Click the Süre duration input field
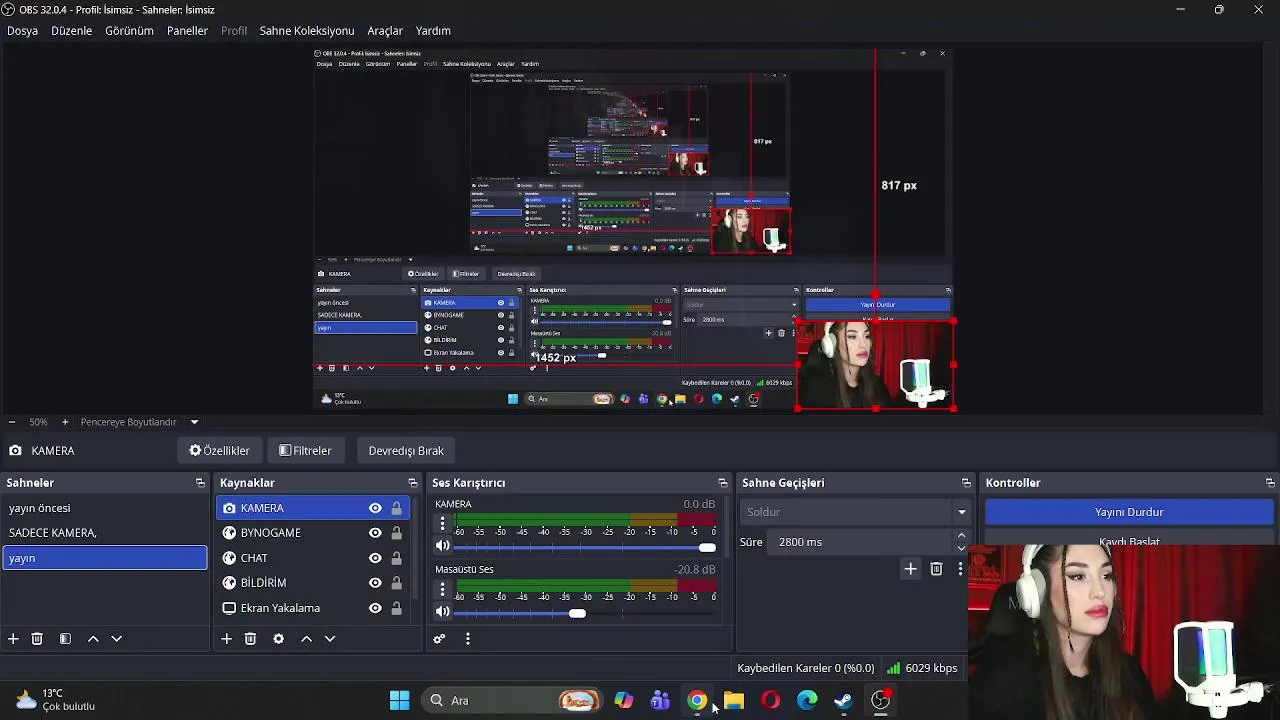This screenshot has height=720, width=1280. 862,542
